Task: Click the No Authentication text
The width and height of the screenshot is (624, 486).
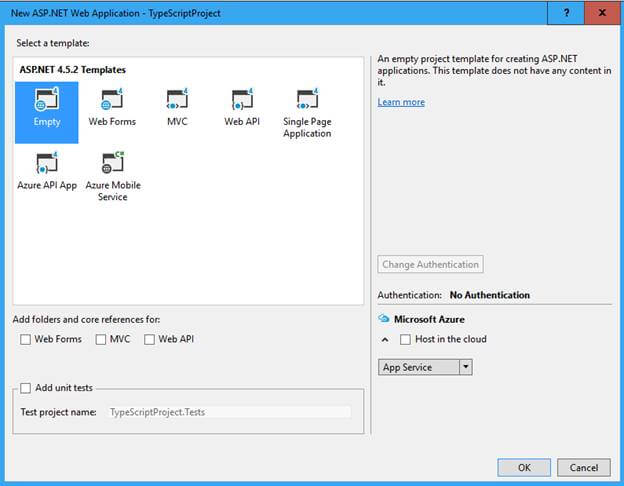Action: (489, 295)
